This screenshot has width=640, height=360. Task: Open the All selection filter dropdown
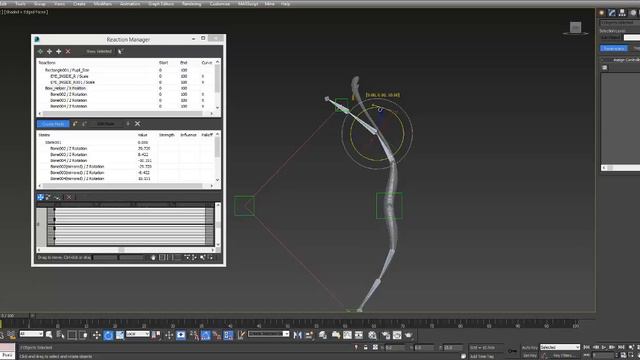tap(31, 334)
